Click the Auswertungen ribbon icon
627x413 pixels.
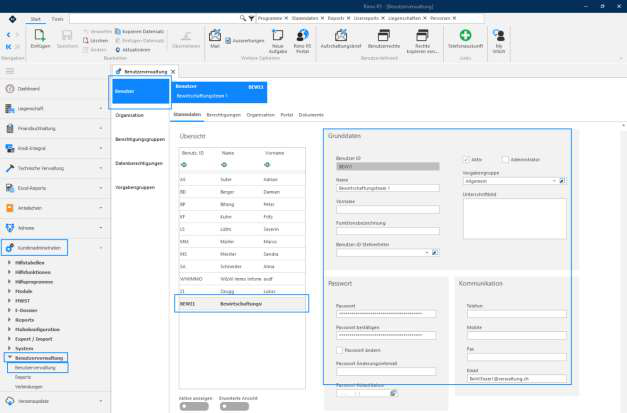(x=228, y=40)
